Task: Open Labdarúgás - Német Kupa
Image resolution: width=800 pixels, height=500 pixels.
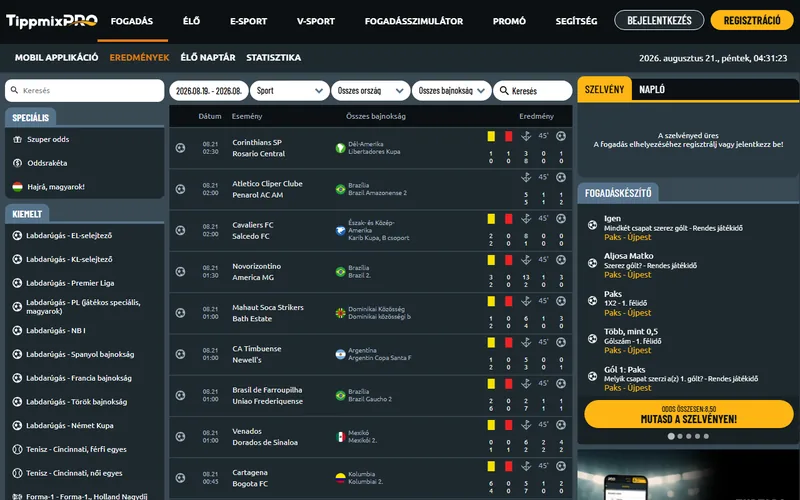Action: (x=69, y=426)
